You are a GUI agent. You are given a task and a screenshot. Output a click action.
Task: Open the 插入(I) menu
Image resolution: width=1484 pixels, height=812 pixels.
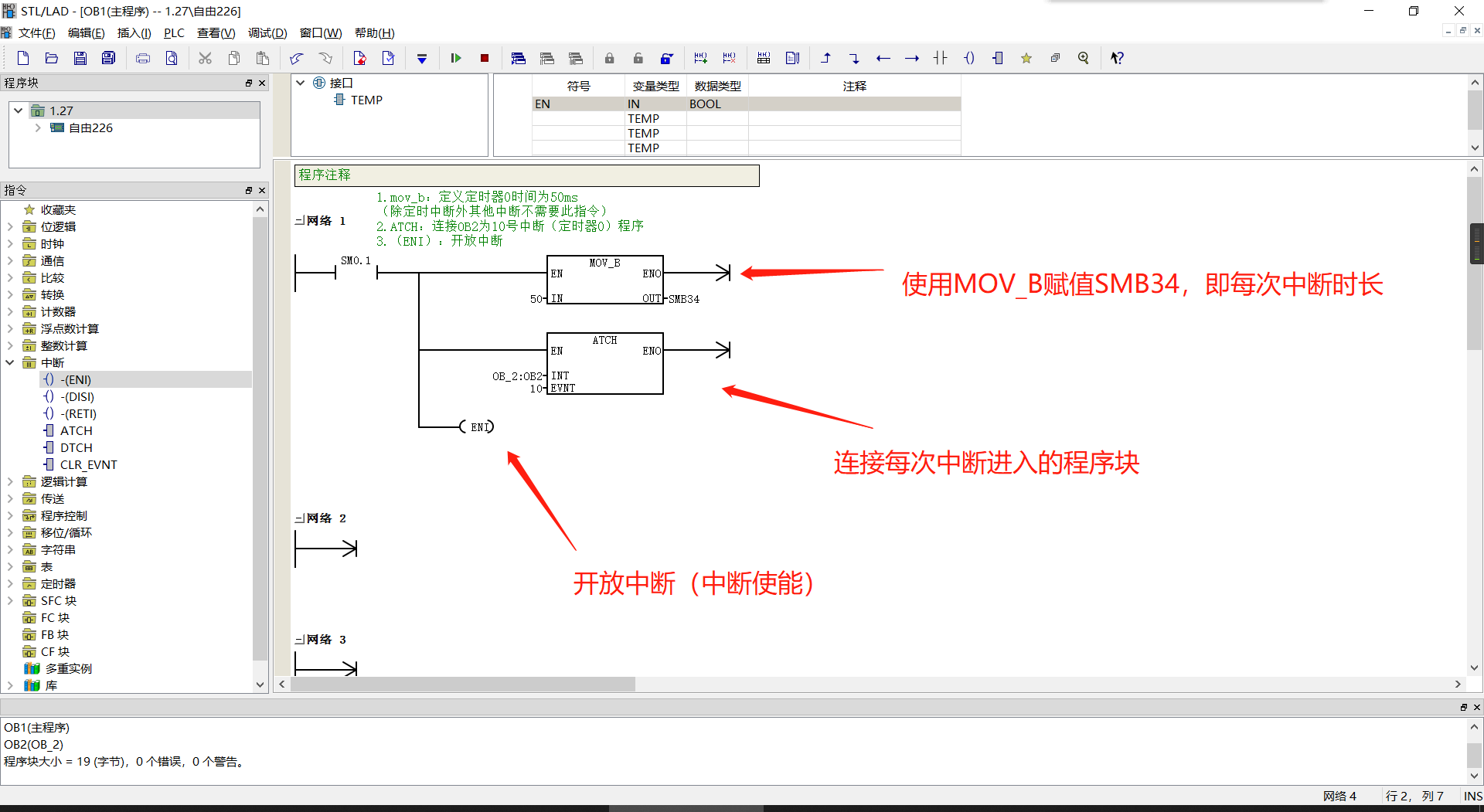(134, 32)
